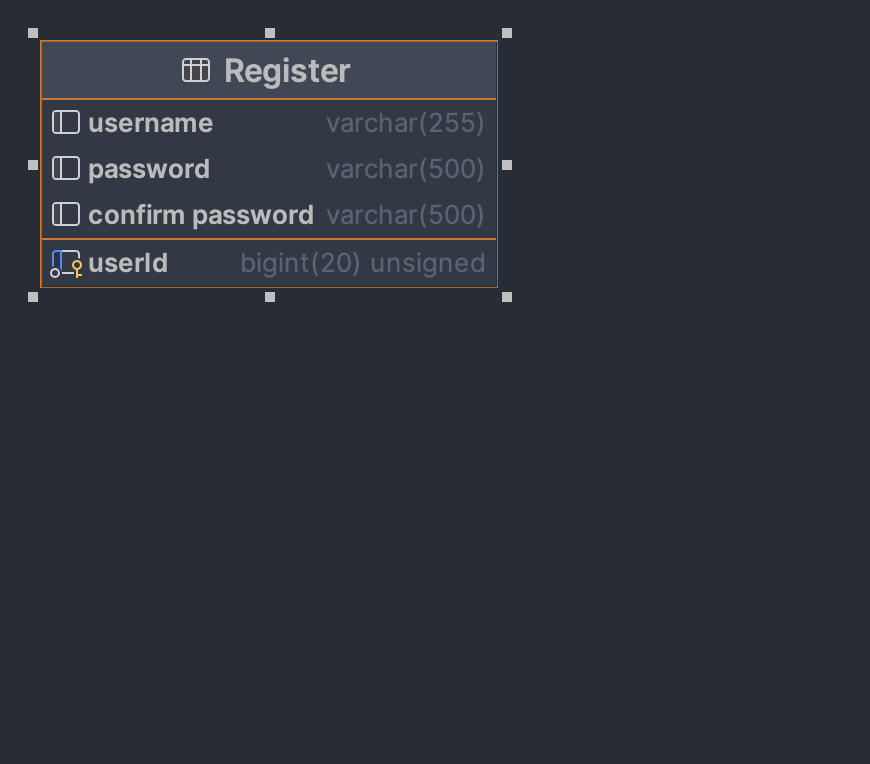870x764 pixels.
Task: Select the blue foreign-key column icon beside userId
Action: [60, 261]
